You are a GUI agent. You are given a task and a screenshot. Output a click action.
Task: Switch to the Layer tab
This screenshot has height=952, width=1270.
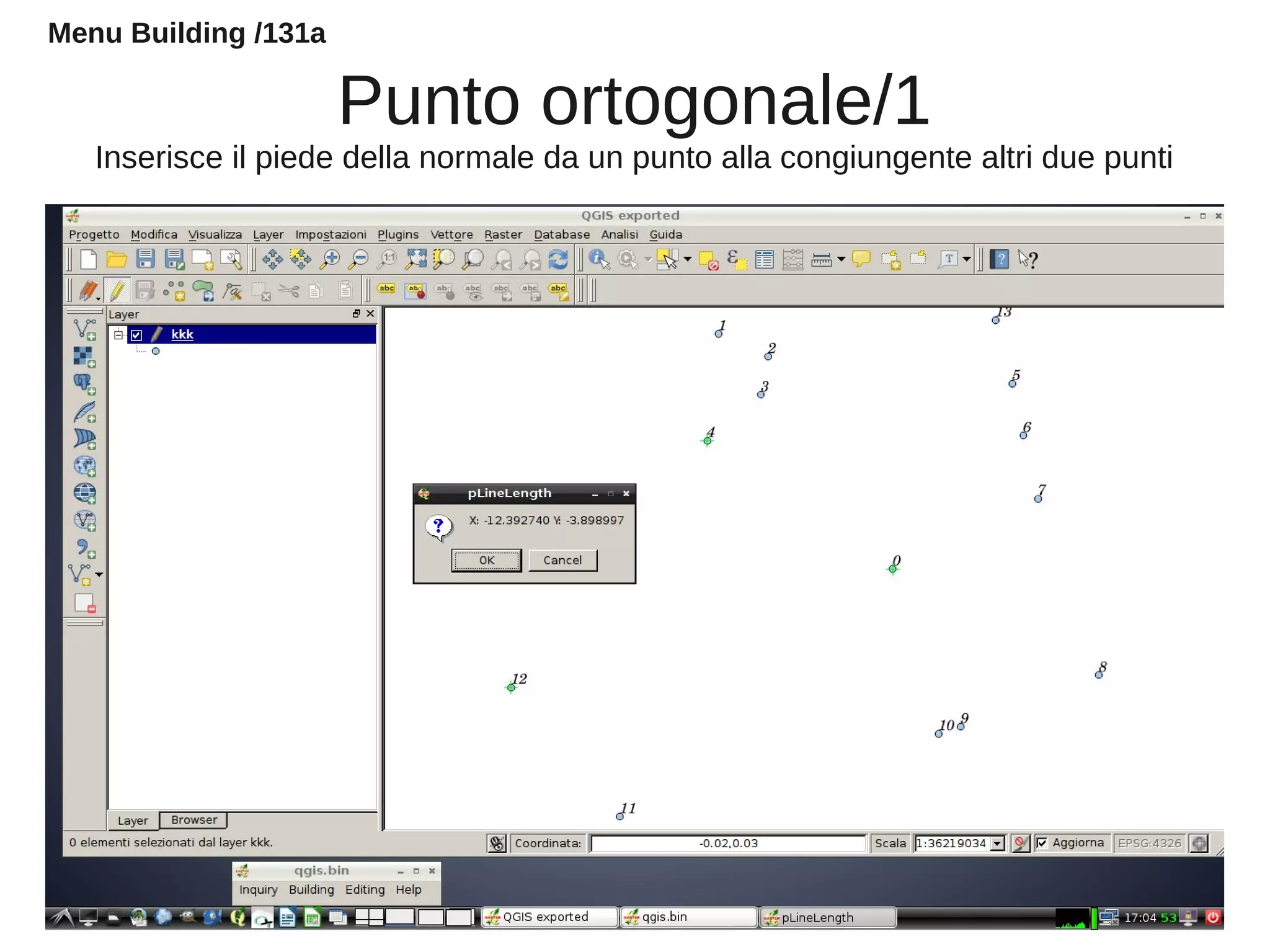133,821
